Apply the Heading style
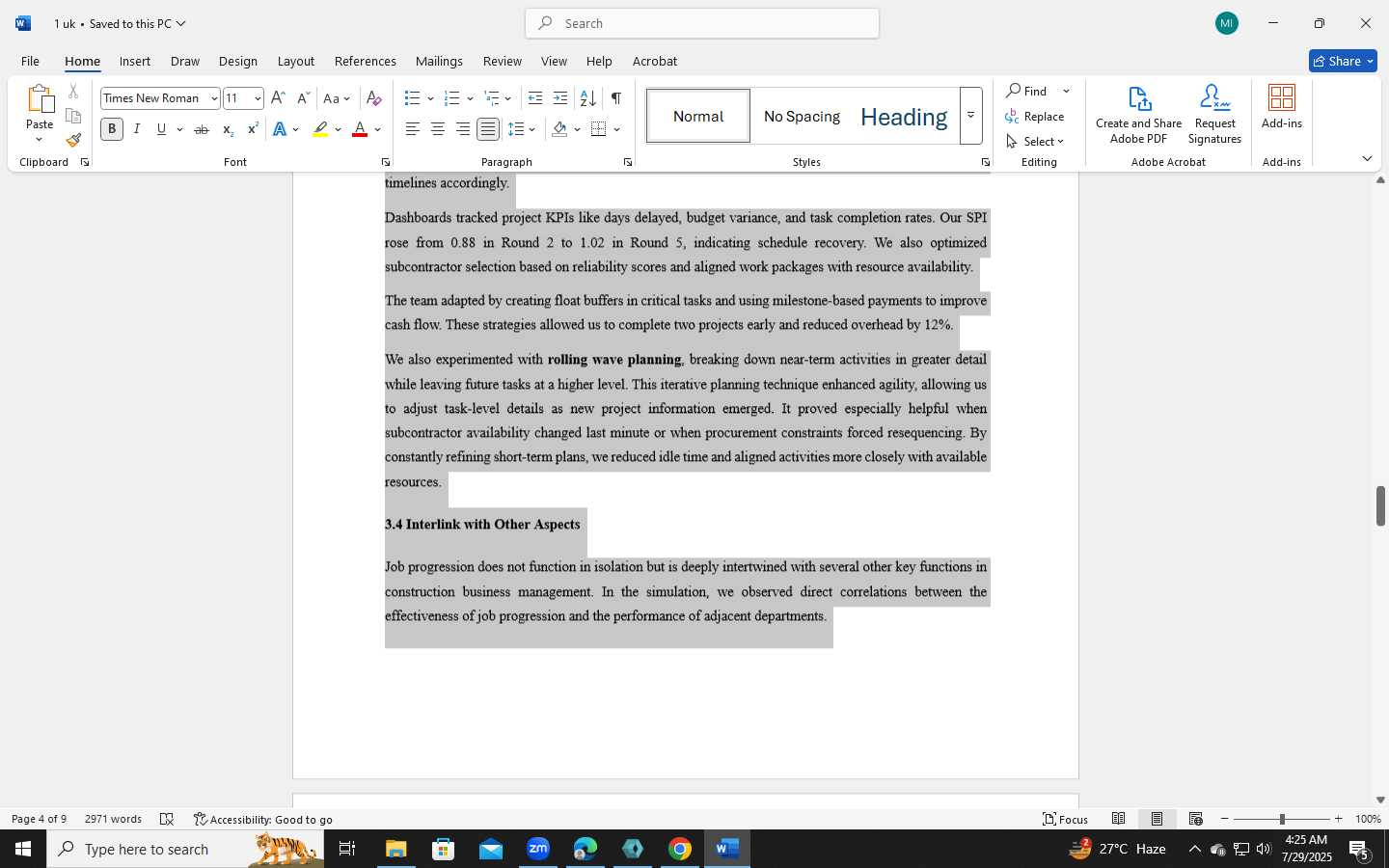This screenshot has width=1389, height=868. (x=904, y=116)
